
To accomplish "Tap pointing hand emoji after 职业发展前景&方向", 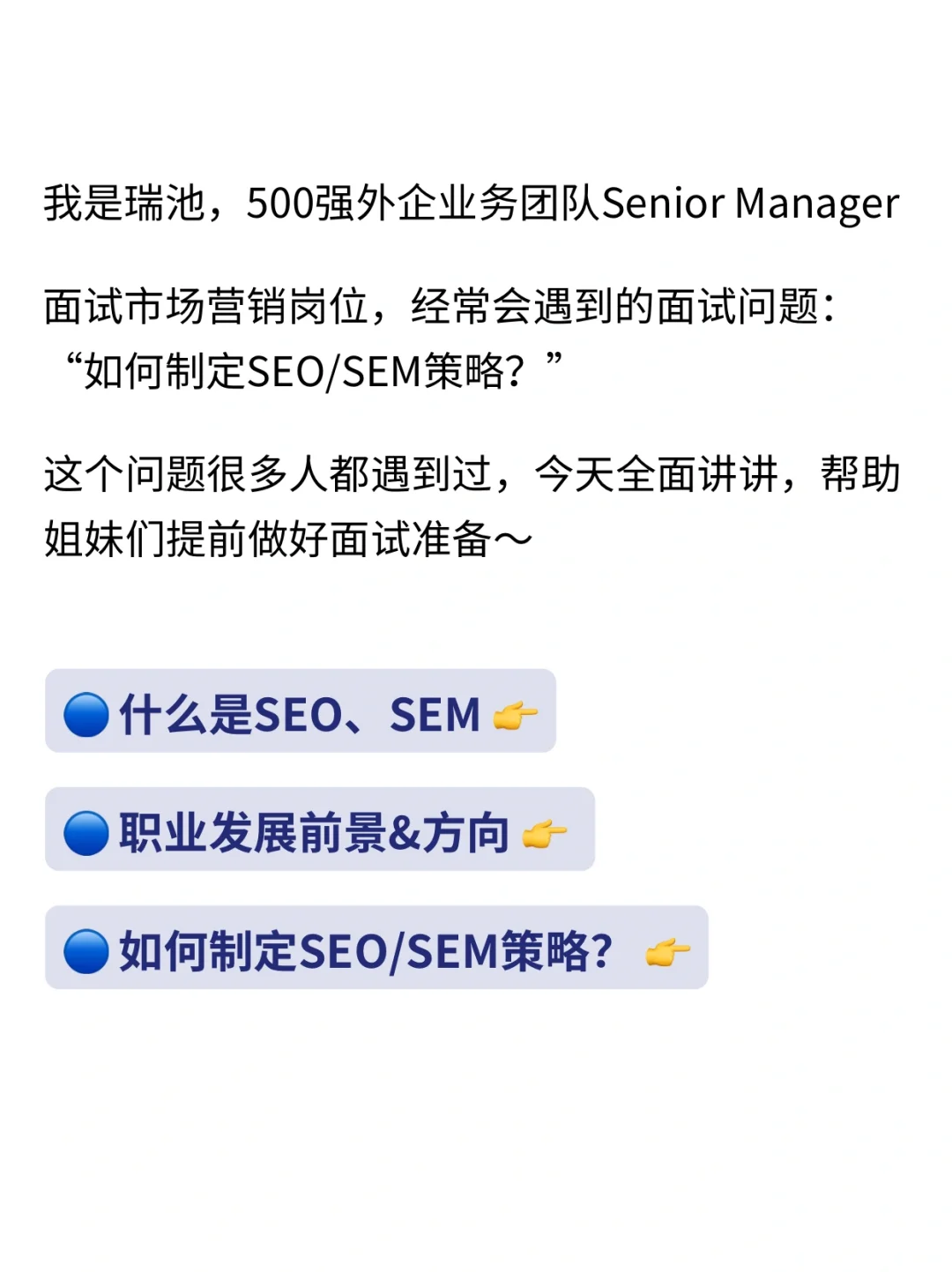I will point(545,832).
